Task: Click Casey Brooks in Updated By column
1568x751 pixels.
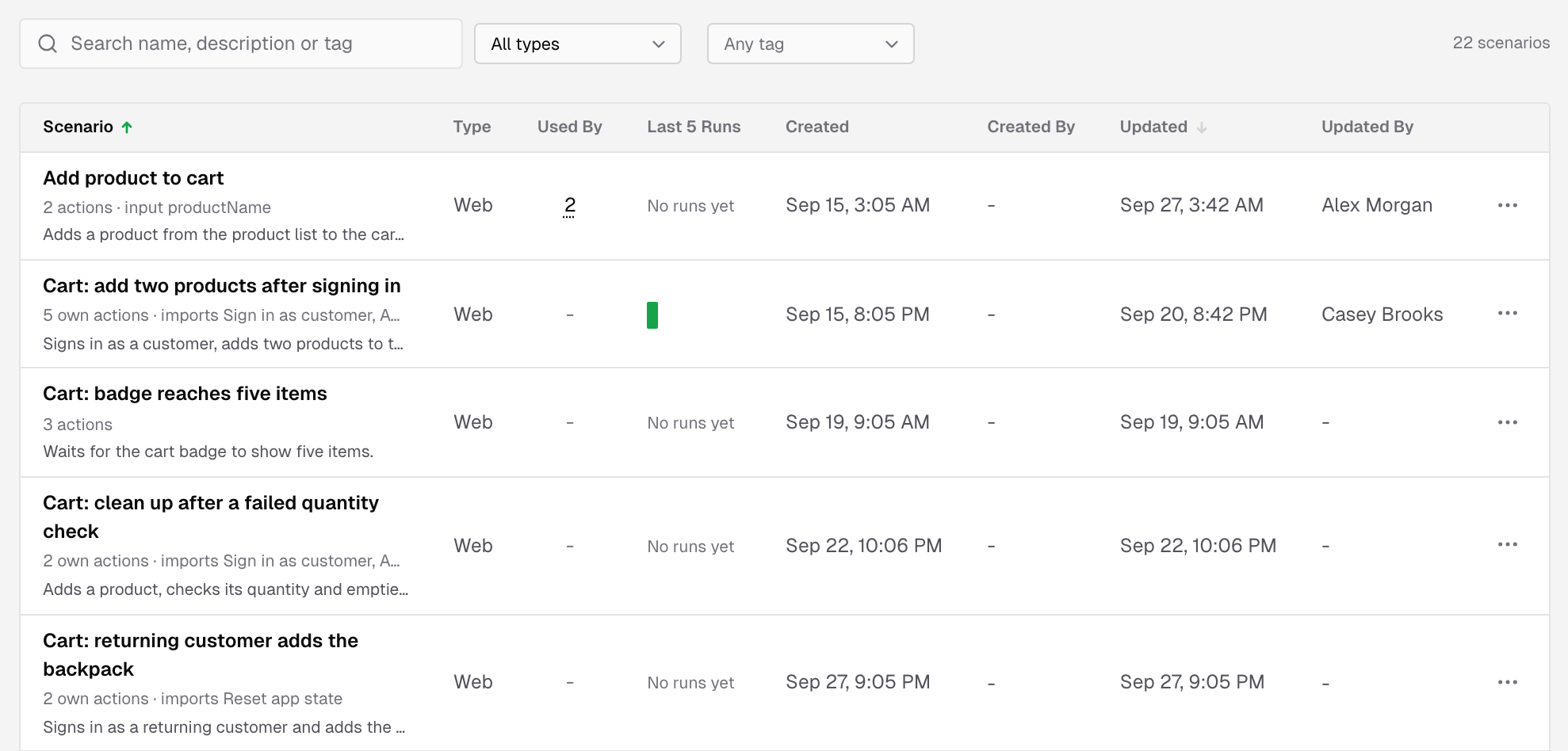Action: 1382,315
